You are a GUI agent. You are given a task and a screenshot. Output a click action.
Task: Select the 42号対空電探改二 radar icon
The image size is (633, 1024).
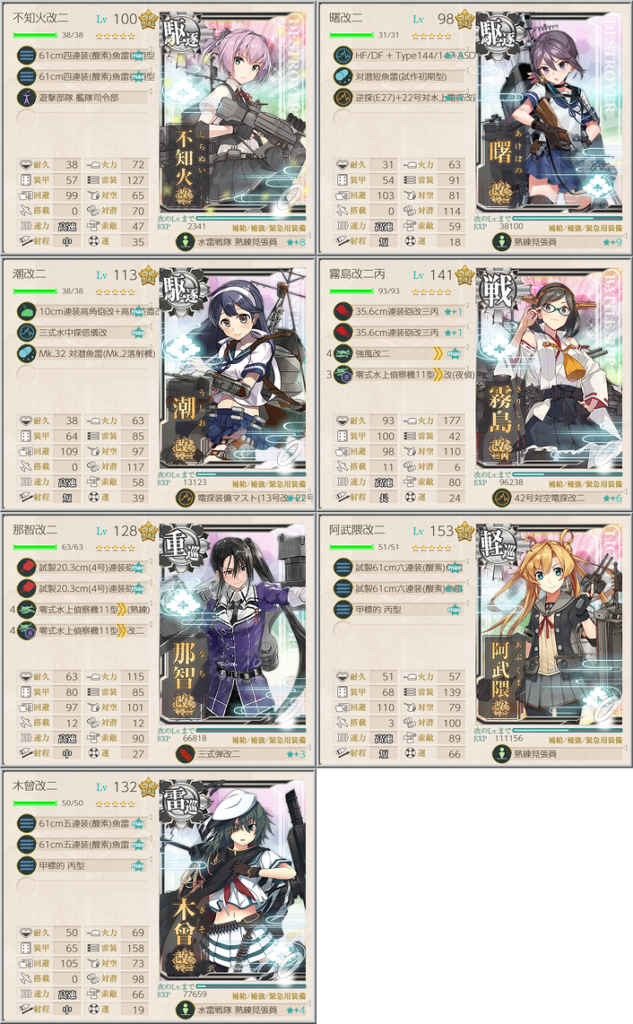(x=502, y=498)
